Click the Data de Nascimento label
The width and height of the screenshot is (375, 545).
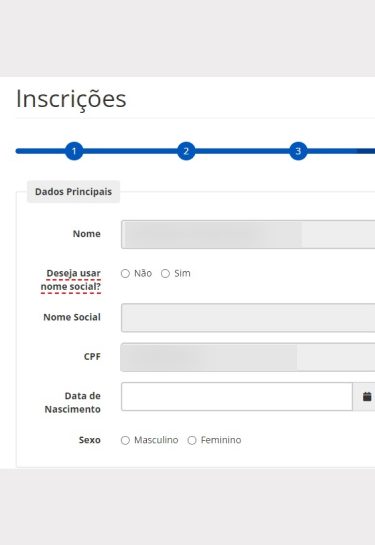[x=72, y=402]
